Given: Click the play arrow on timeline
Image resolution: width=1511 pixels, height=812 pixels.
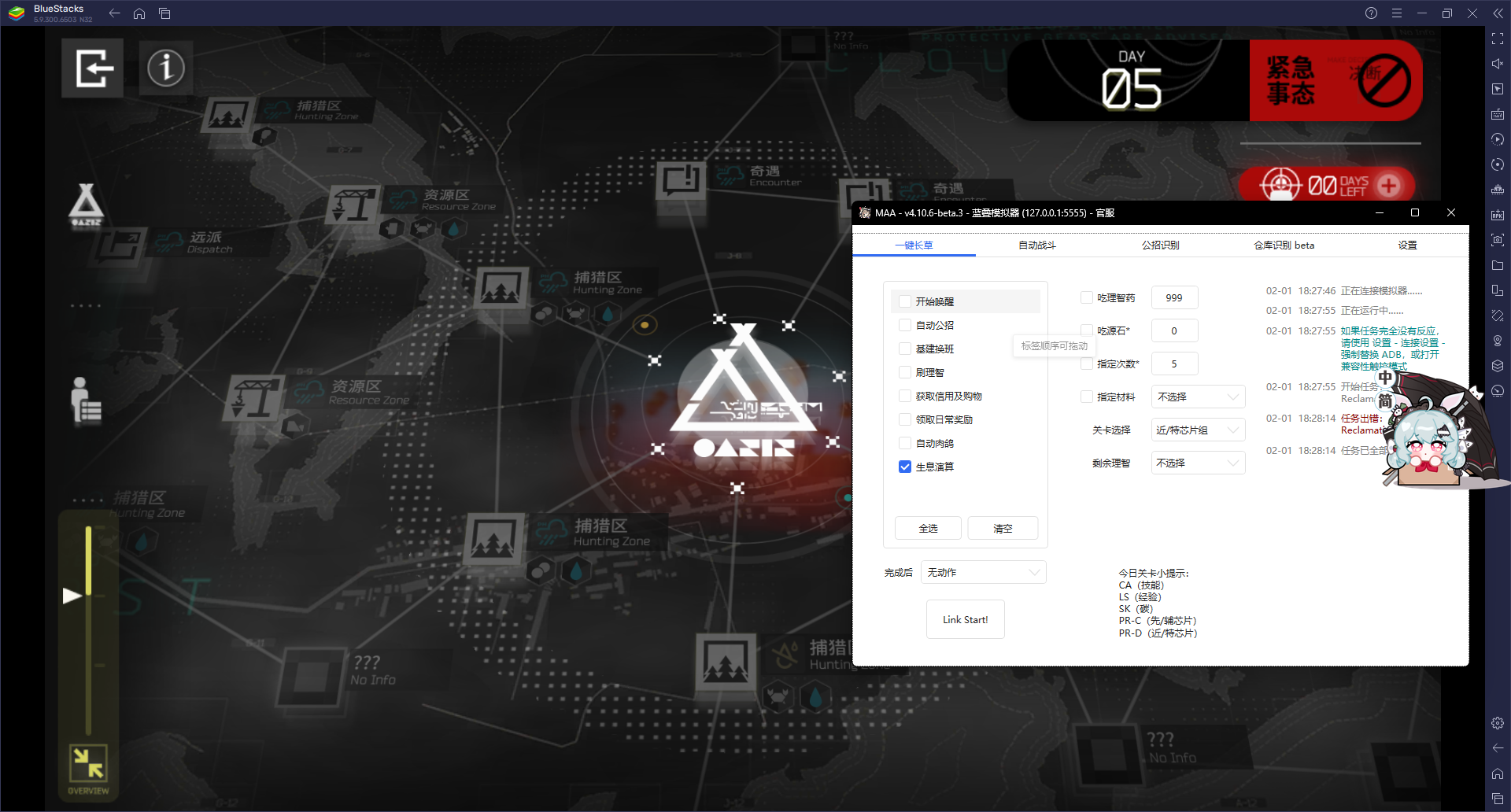Looking at the screenshot, I should (72, 596).
